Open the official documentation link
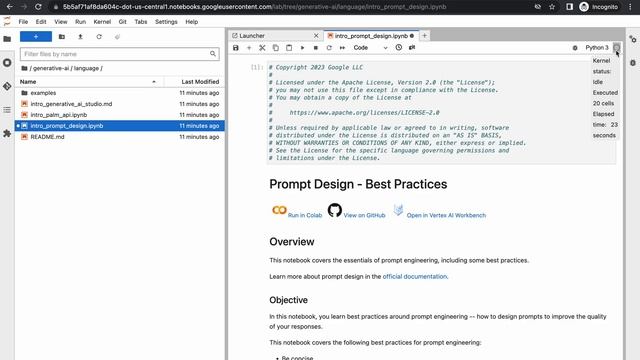 [415, 276]
